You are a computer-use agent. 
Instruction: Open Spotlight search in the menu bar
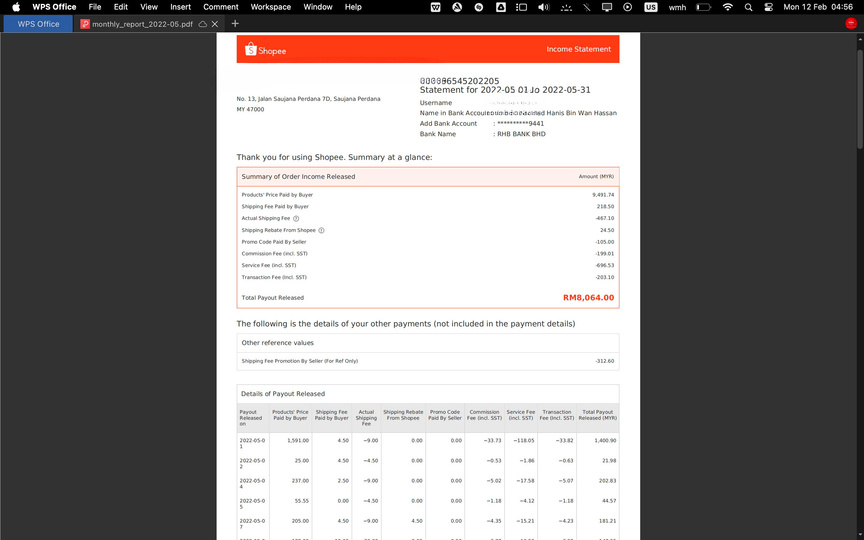[x=748, y=7]
